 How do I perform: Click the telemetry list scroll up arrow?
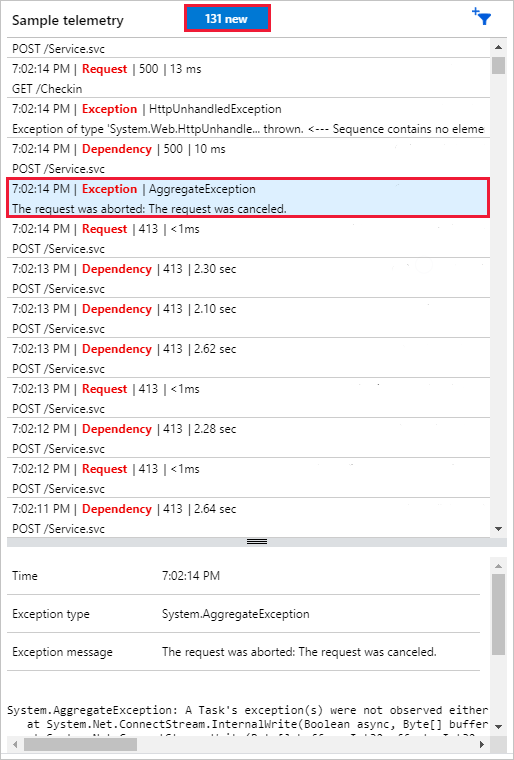point(498,47)
